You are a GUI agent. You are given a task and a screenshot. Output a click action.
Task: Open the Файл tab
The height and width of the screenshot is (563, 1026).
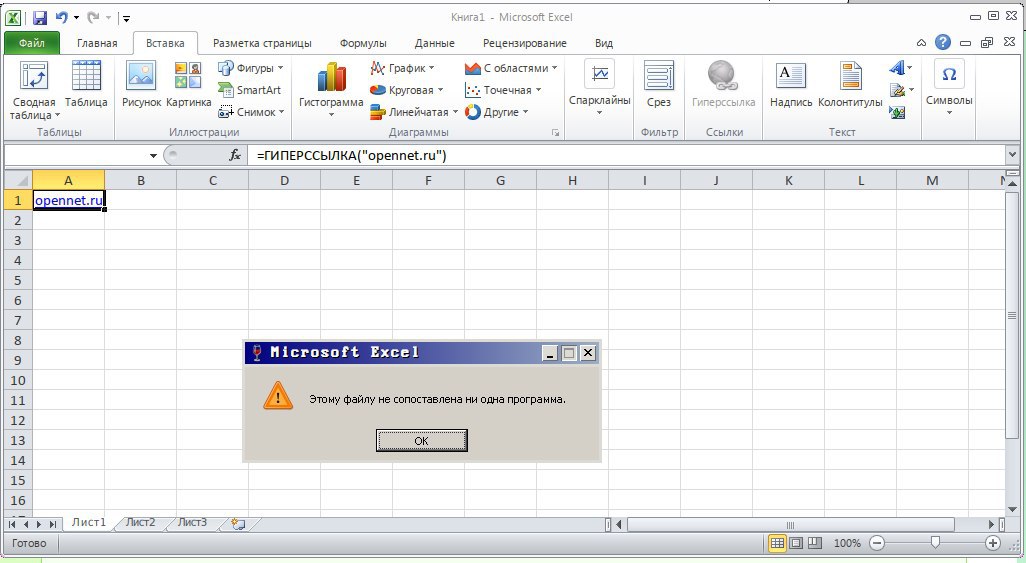31,43
